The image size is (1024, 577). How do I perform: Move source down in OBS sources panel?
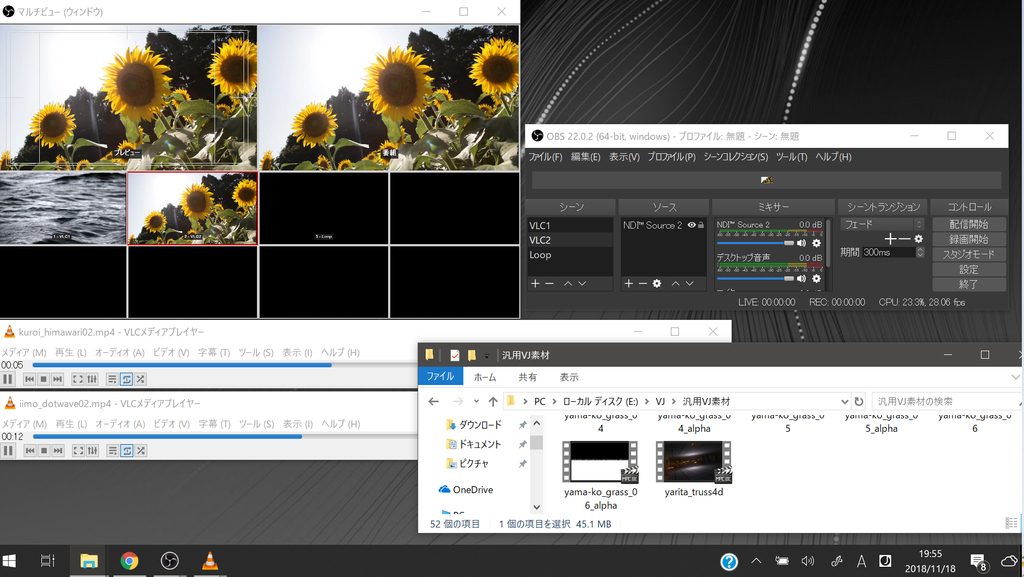pyautogui.click(x=690, y=283)
